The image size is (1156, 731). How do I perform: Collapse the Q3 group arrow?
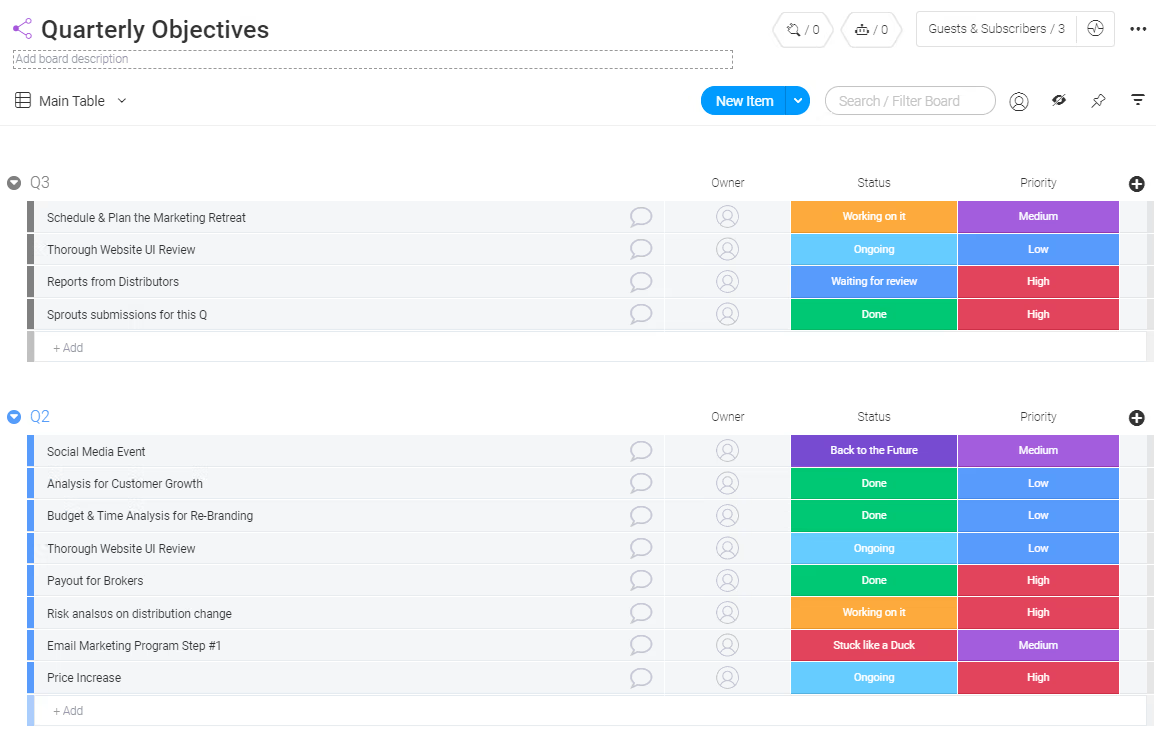pyautogui.click(x=13, y=182)
